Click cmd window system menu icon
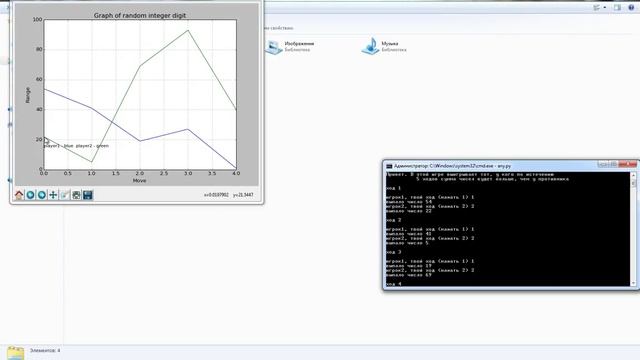 click(389, 166)
